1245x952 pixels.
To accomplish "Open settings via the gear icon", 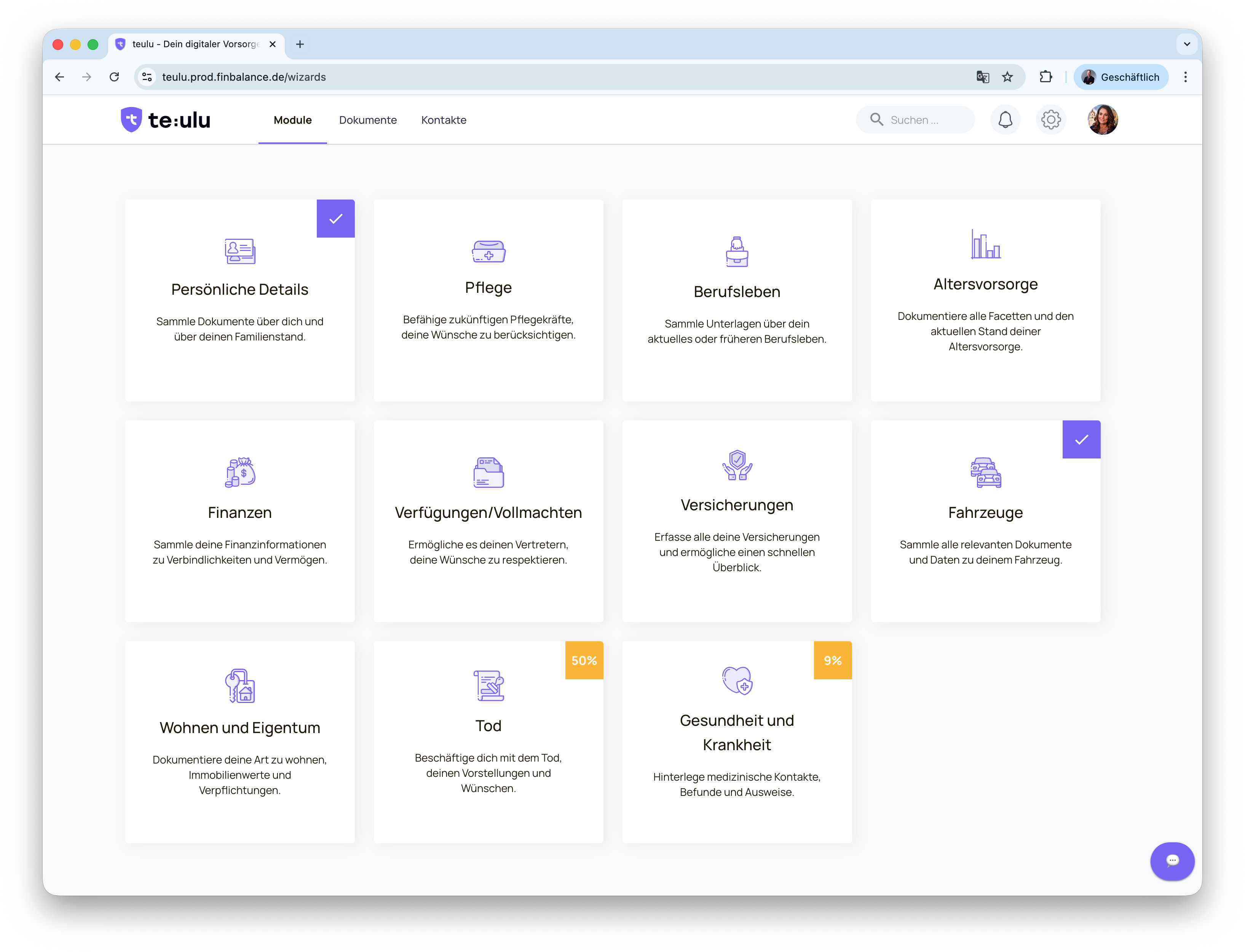I will pyautogui.click(x=1051, y=120).
